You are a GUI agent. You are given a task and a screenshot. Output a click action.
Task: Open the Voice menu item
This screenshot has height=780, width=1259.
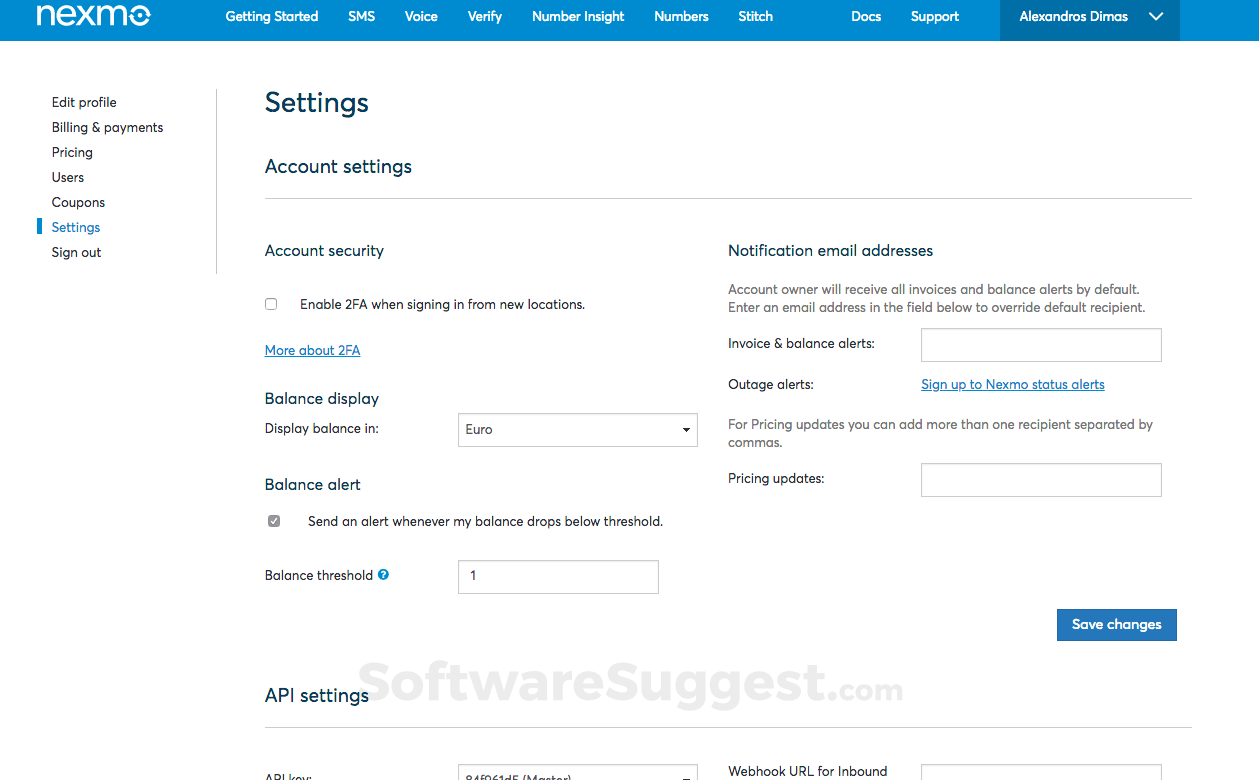click(x=420, y=16)
